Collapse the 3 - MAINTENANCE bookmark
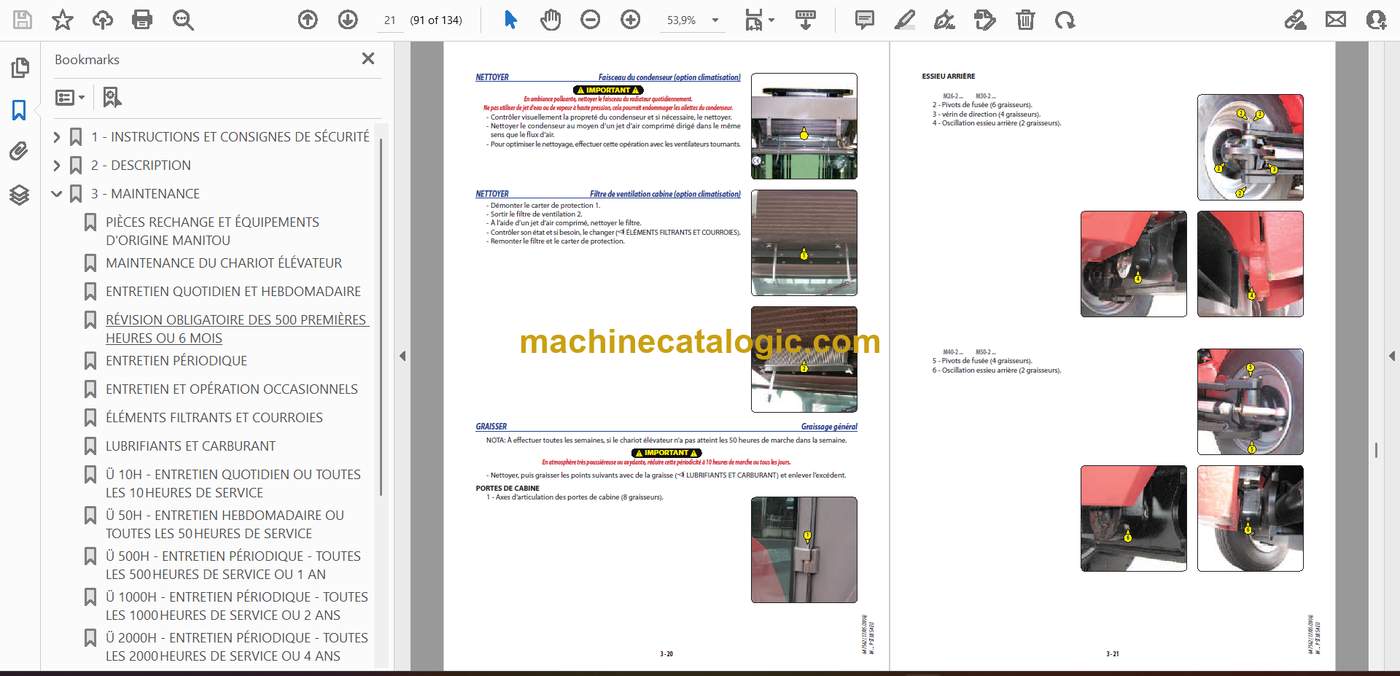The width and height of the screenshot is (1400, 676). click(x=57, y=194)
